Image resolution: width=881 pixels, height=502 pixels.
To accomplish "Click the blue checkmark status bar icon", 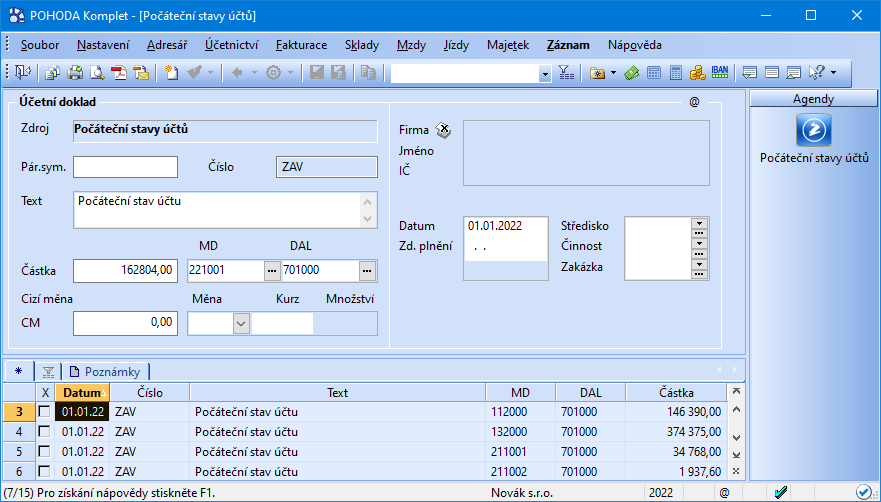I will 780,493.
